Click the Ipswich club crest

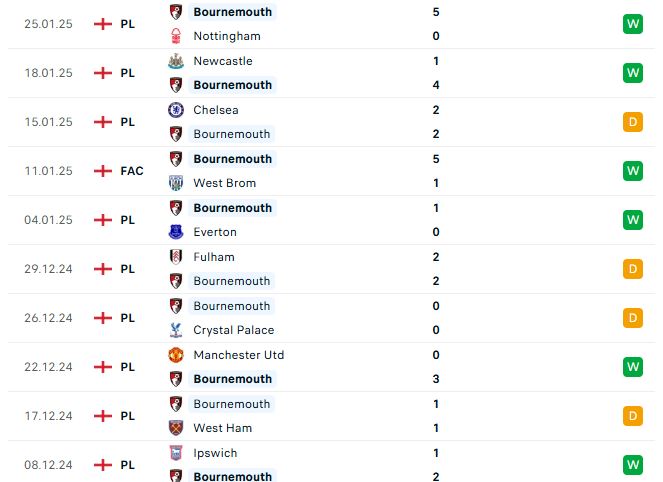(176, 453)
